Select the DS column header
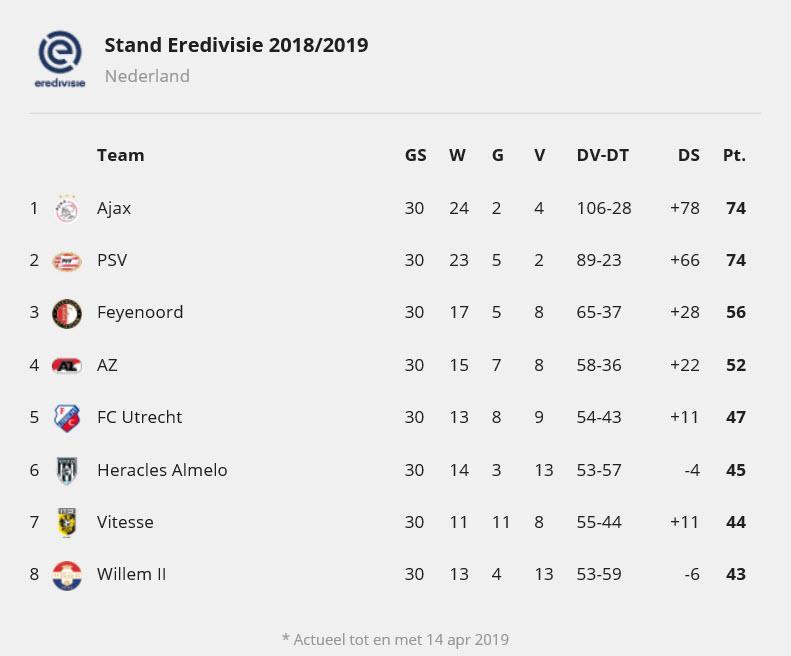791x656 pixels. [688, 155]
